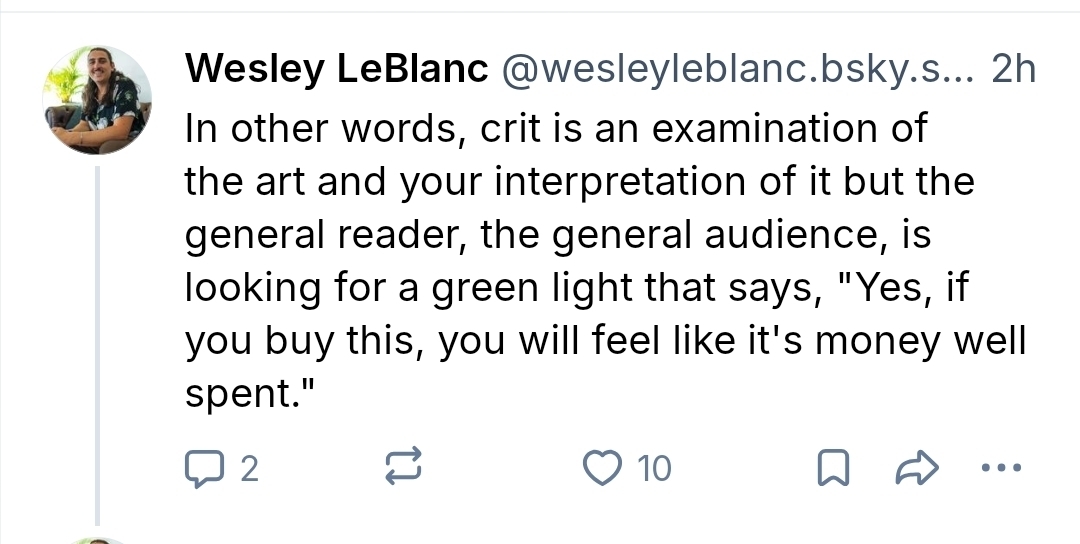Image resolution: width=1080 pixels, height=544 pixels.
Task: Repost this post using the arrows icon
Action: 406,467
